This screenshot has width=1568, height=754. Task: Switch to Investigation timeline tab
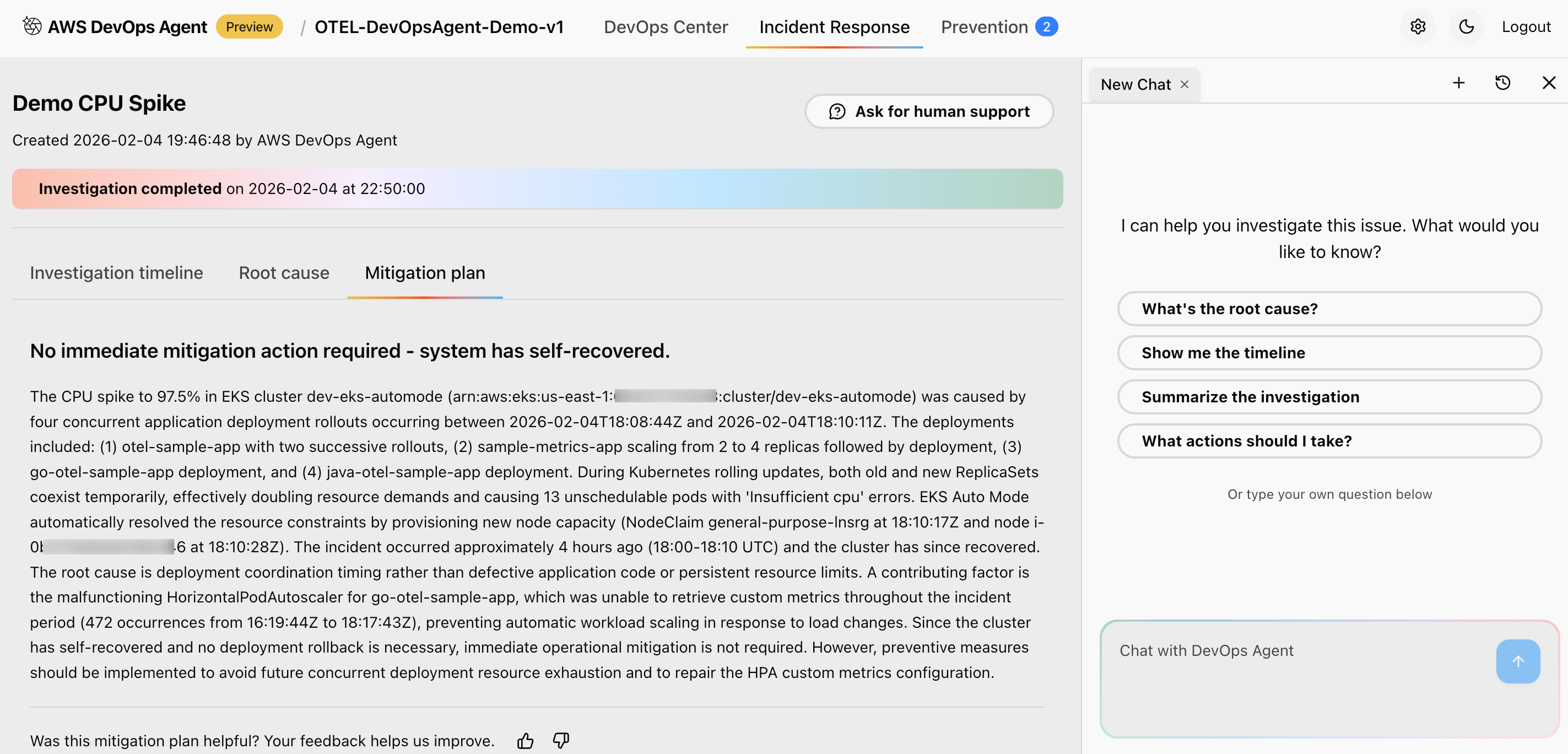(116, 272)
